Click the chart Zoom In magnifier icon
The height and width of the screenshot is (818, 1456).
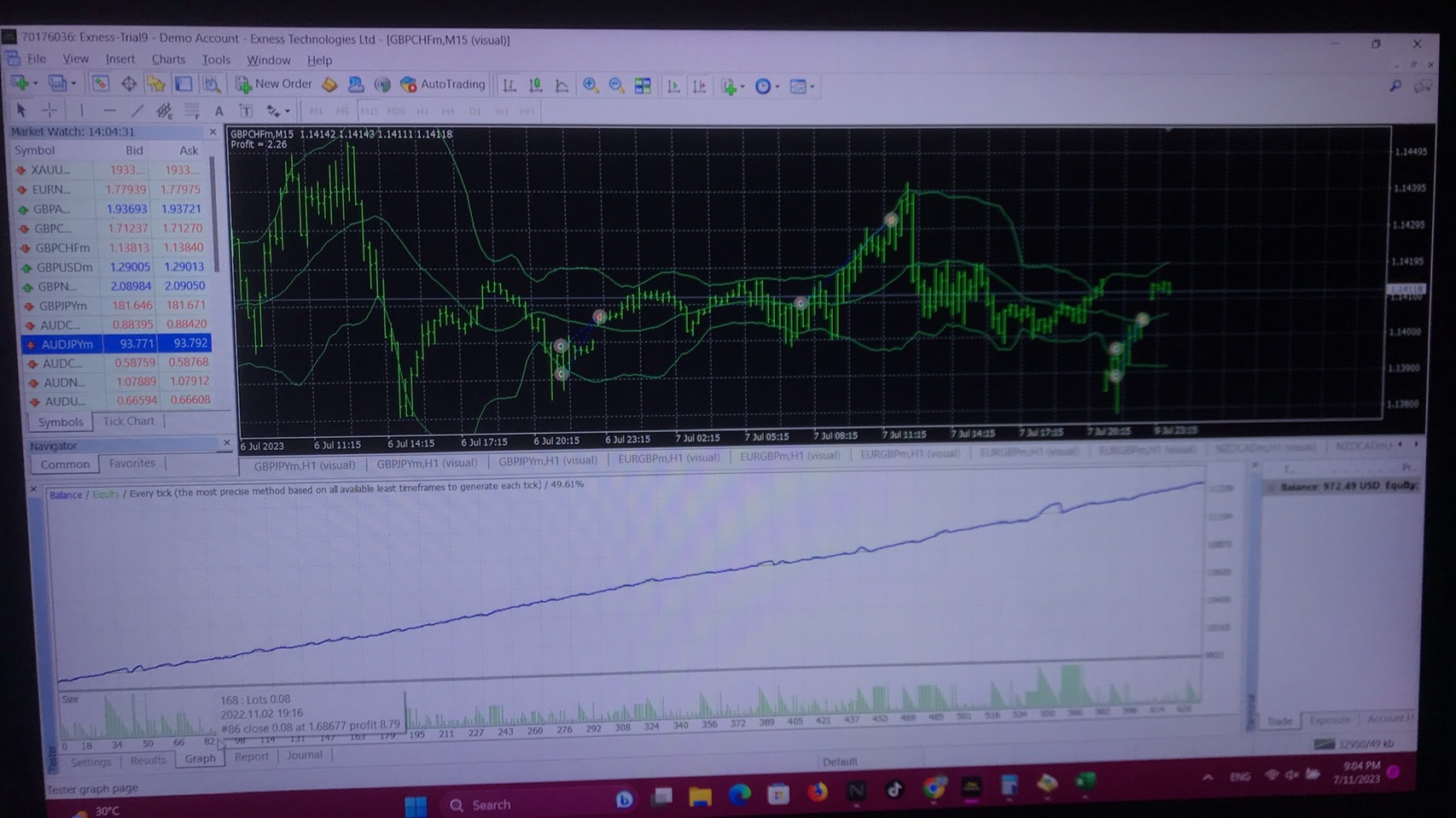click(x=590, y=85)
